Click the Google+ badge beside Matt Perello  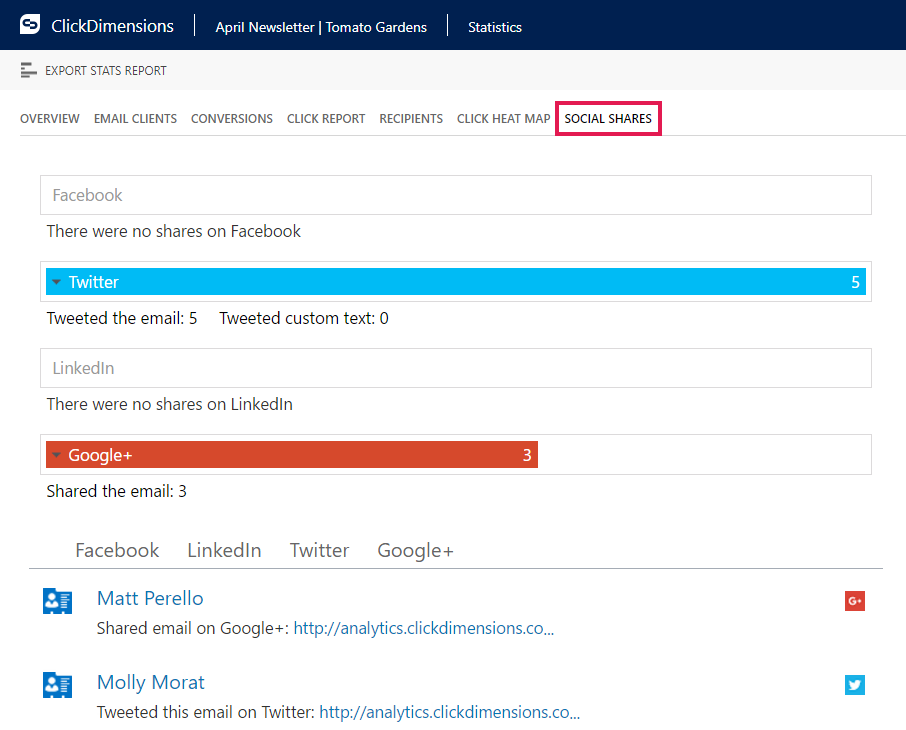point(855,601)
